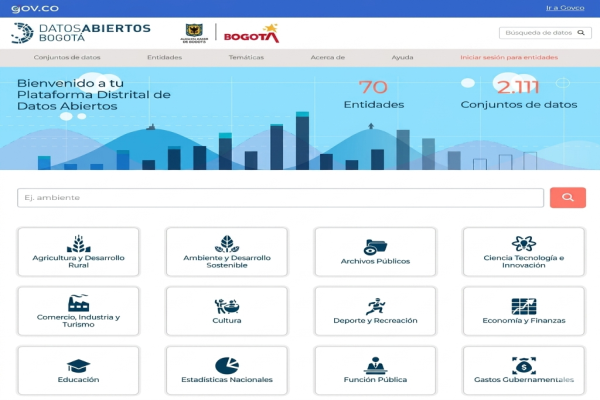This screenshot has height=400, width=600.
Task: Select the Educación card label
Action: coord(78,379)
